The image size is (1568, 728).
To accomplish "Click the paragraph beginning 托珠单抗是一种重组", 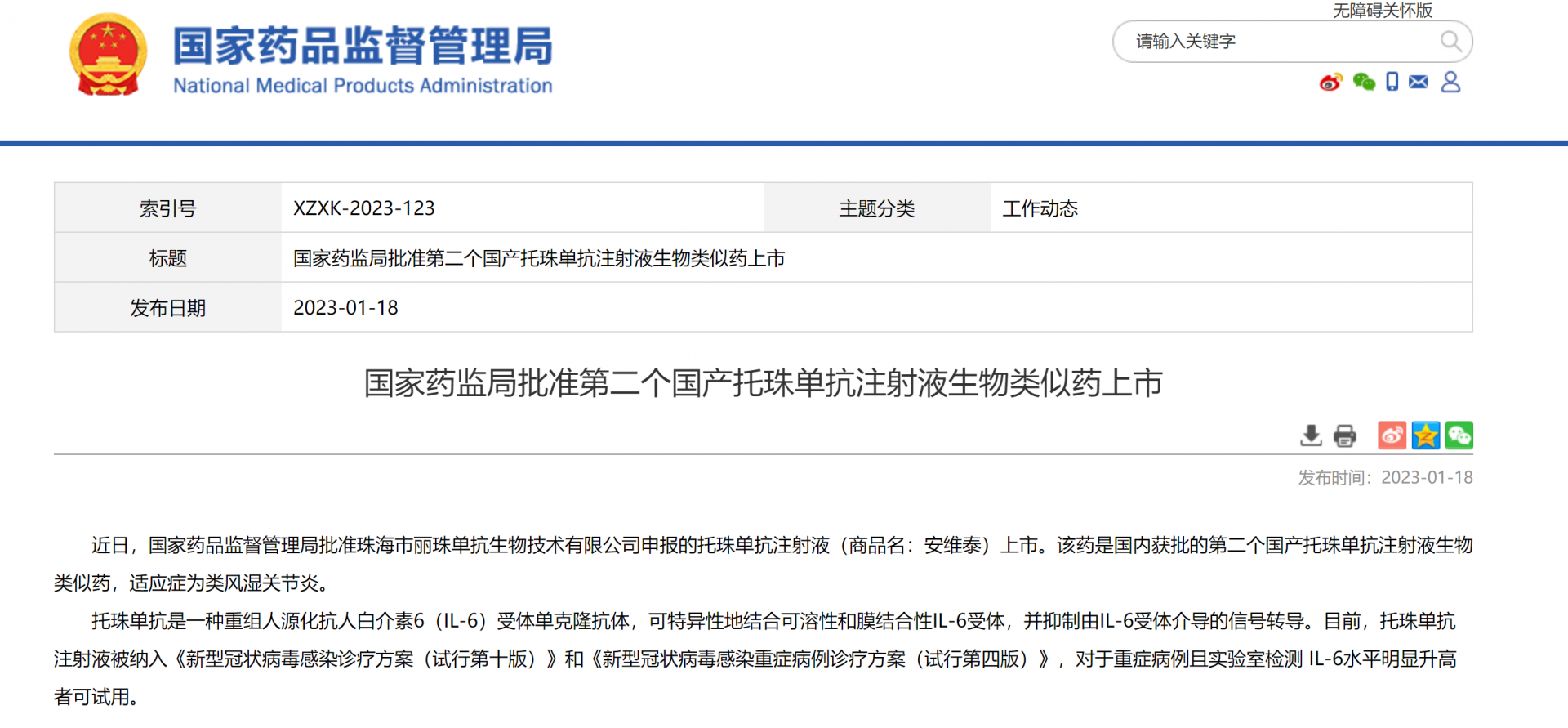I will [x=755, y=659].
